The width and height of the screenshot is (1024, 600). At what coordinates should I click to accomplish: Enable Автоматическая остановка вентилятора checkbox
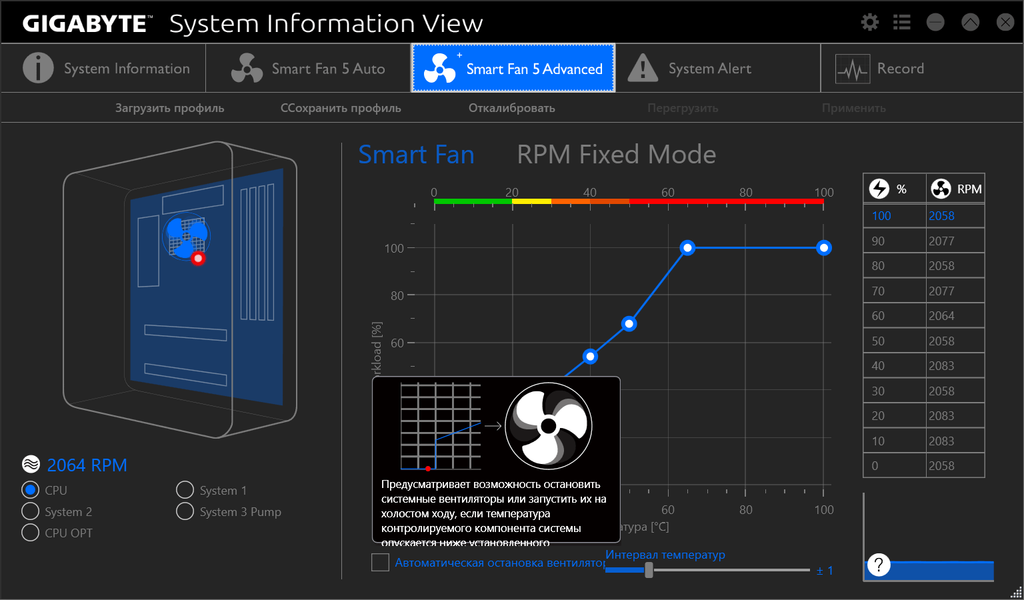coord(380,562)
